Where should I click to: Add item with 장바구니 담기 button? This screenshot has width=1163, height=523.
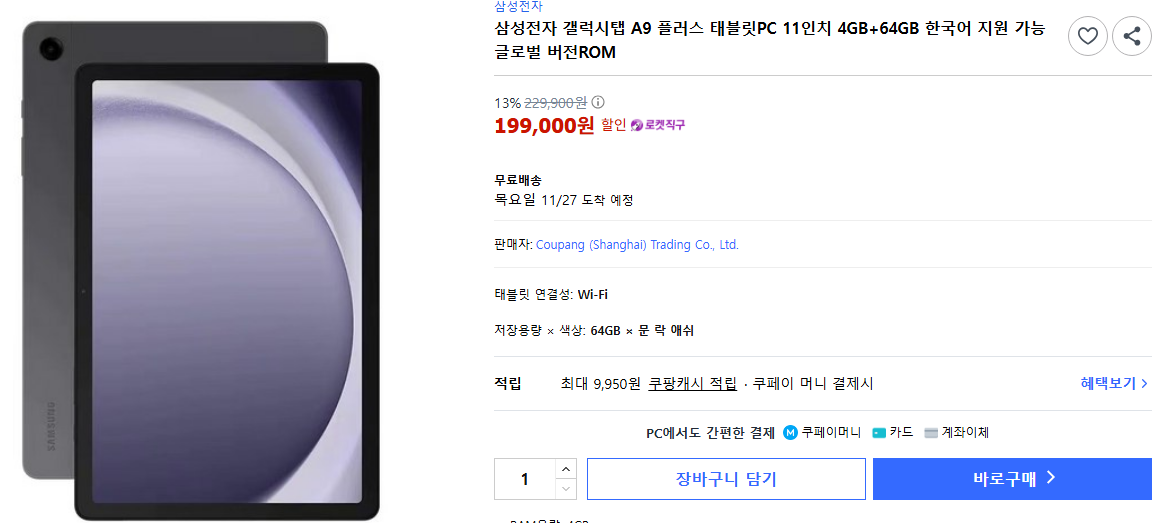click(x=726, y=479)
